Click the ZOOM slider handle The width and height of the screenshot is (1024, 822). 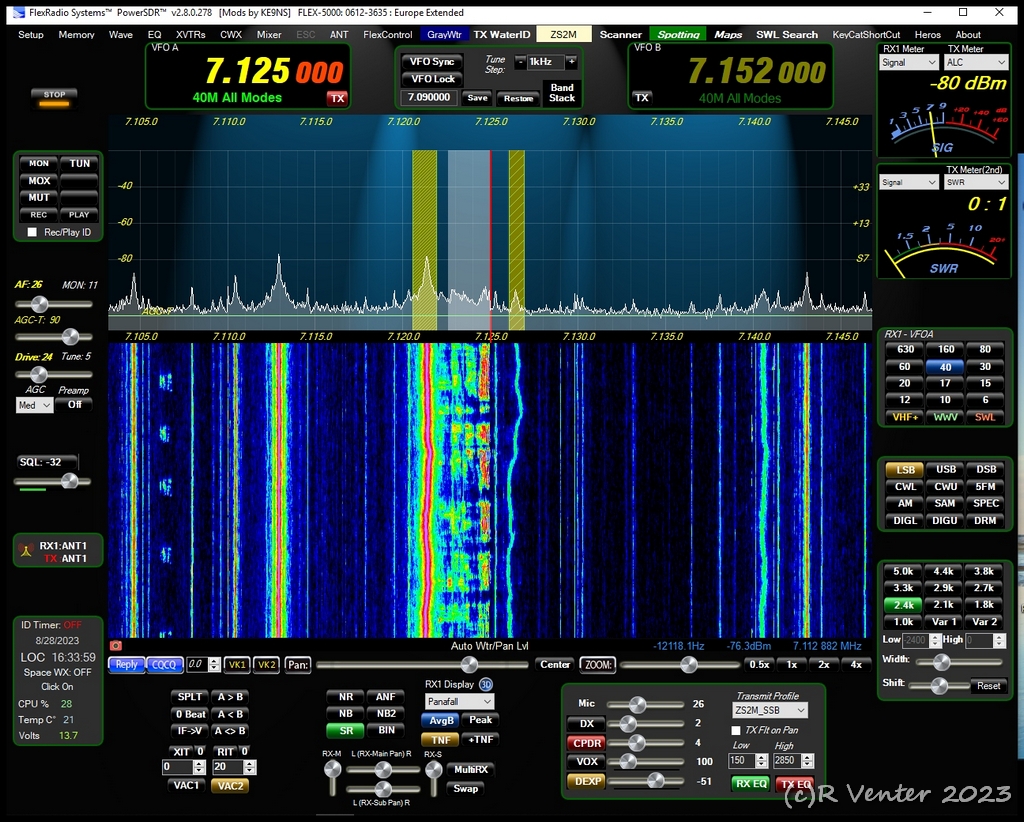[688, 665]
